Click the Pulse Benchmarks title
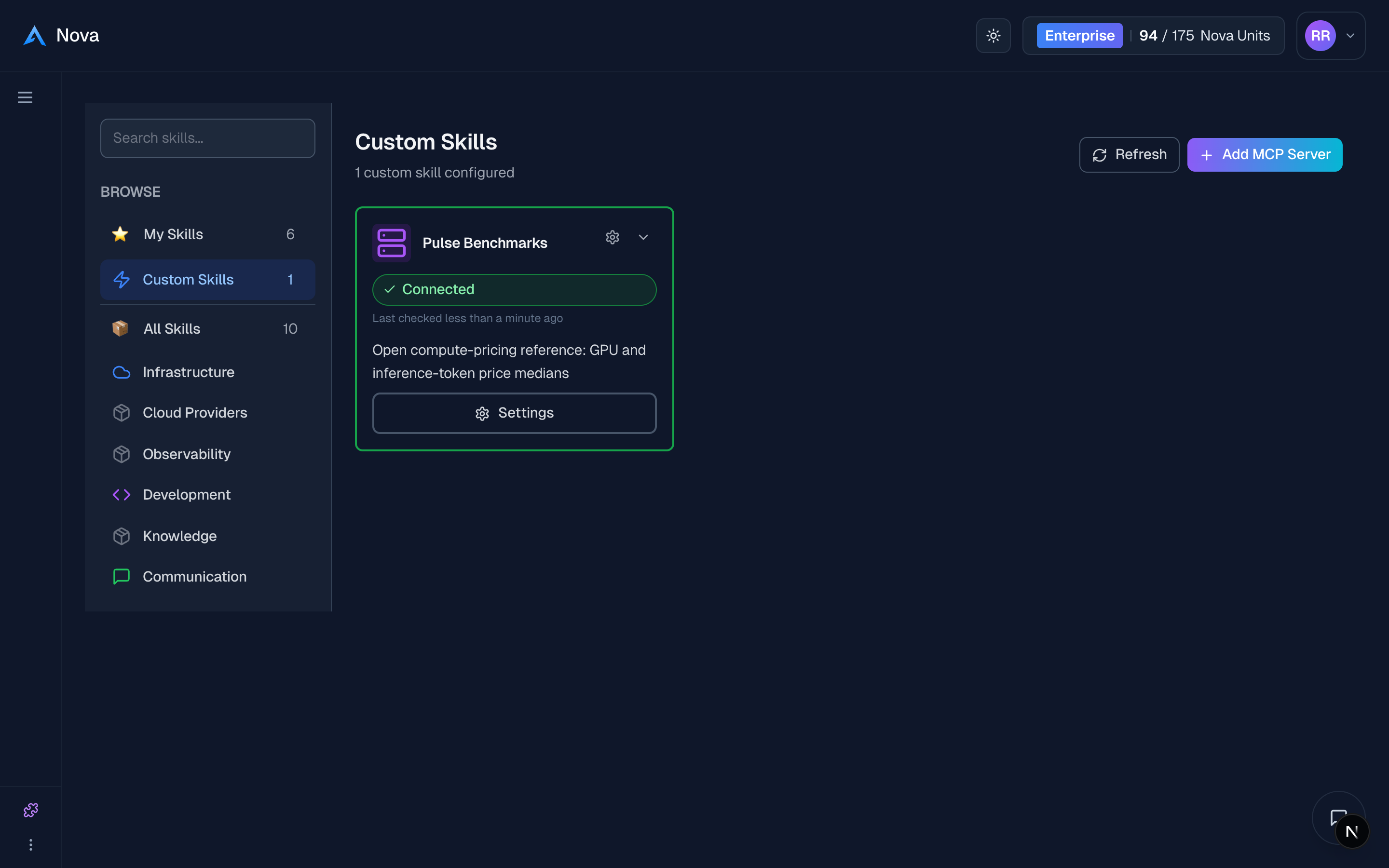 [485, 243]
